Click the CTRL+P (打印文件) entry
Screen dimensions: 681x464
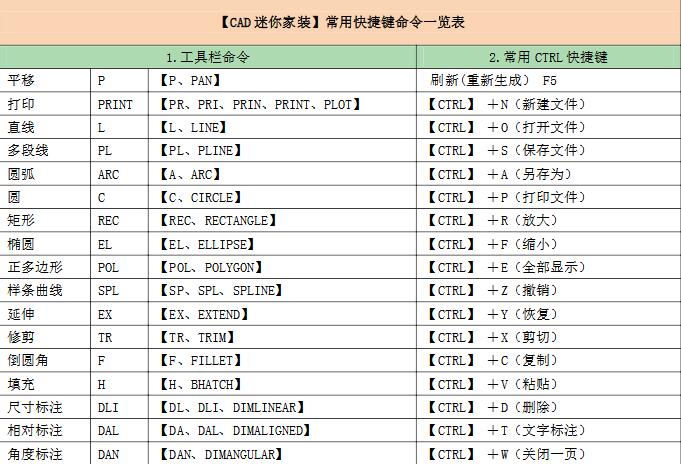[x=549, y=198]
